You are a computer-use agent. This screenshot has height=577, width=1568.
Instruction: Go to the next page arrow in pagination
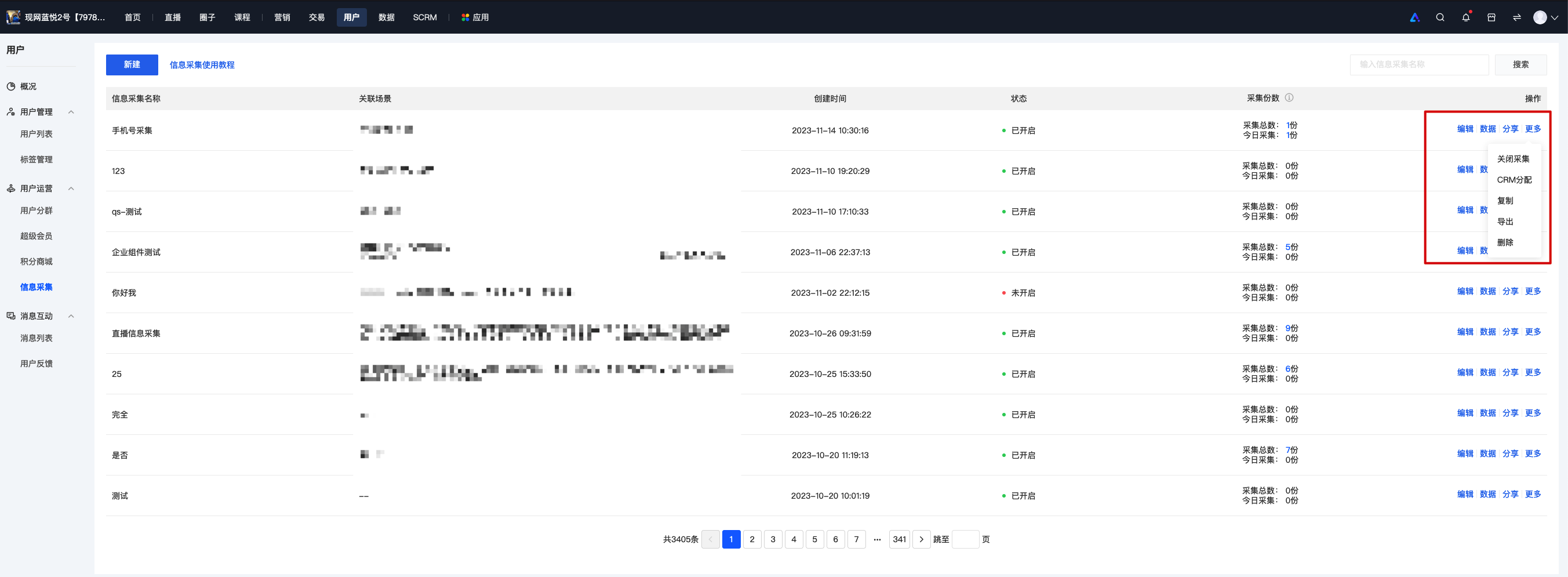922,539
